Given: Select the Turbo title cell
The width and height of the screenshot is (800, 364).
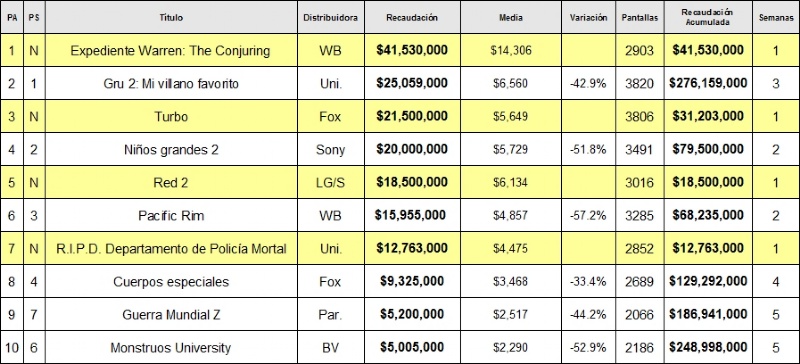Looking at the screenshot, I should coord(171,116).
